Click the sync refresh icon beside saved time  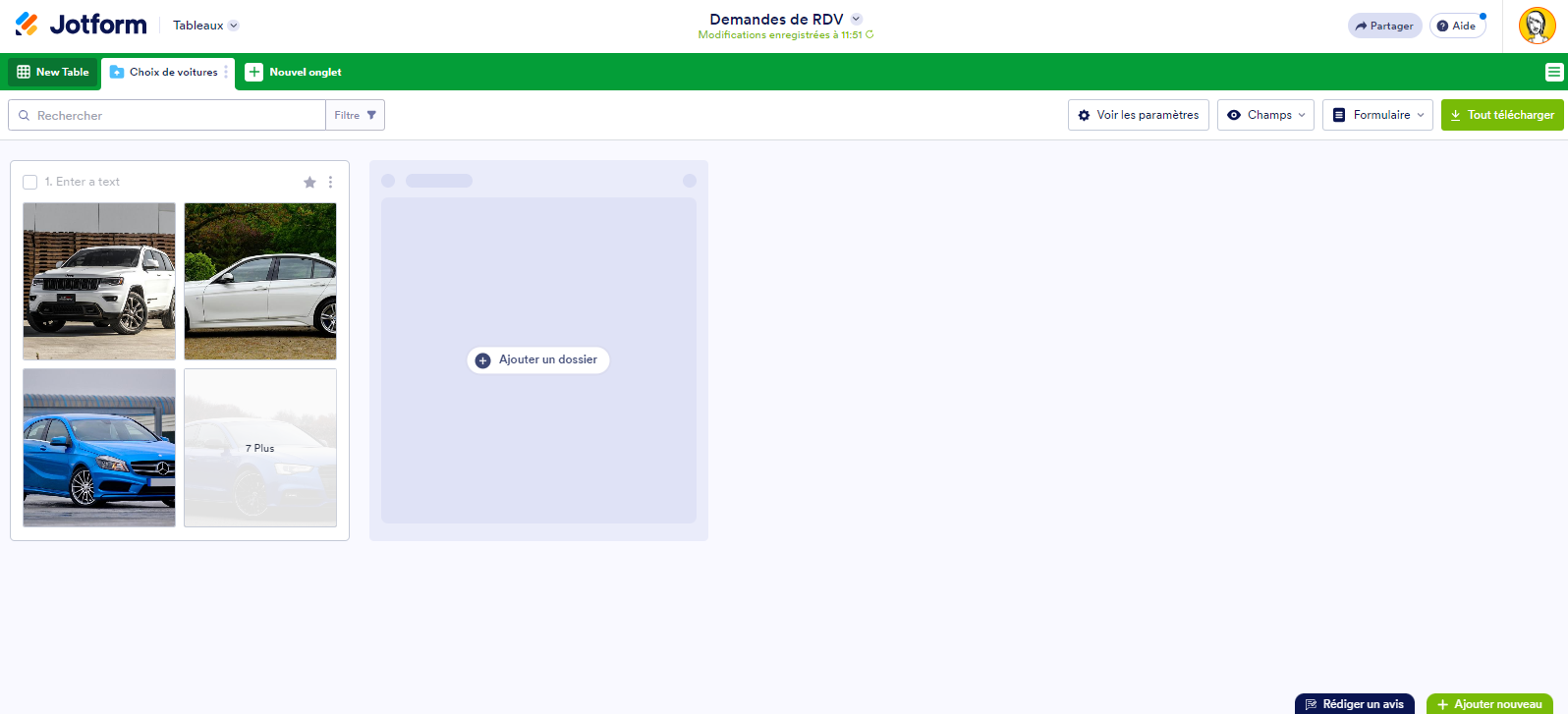(869, 34)
